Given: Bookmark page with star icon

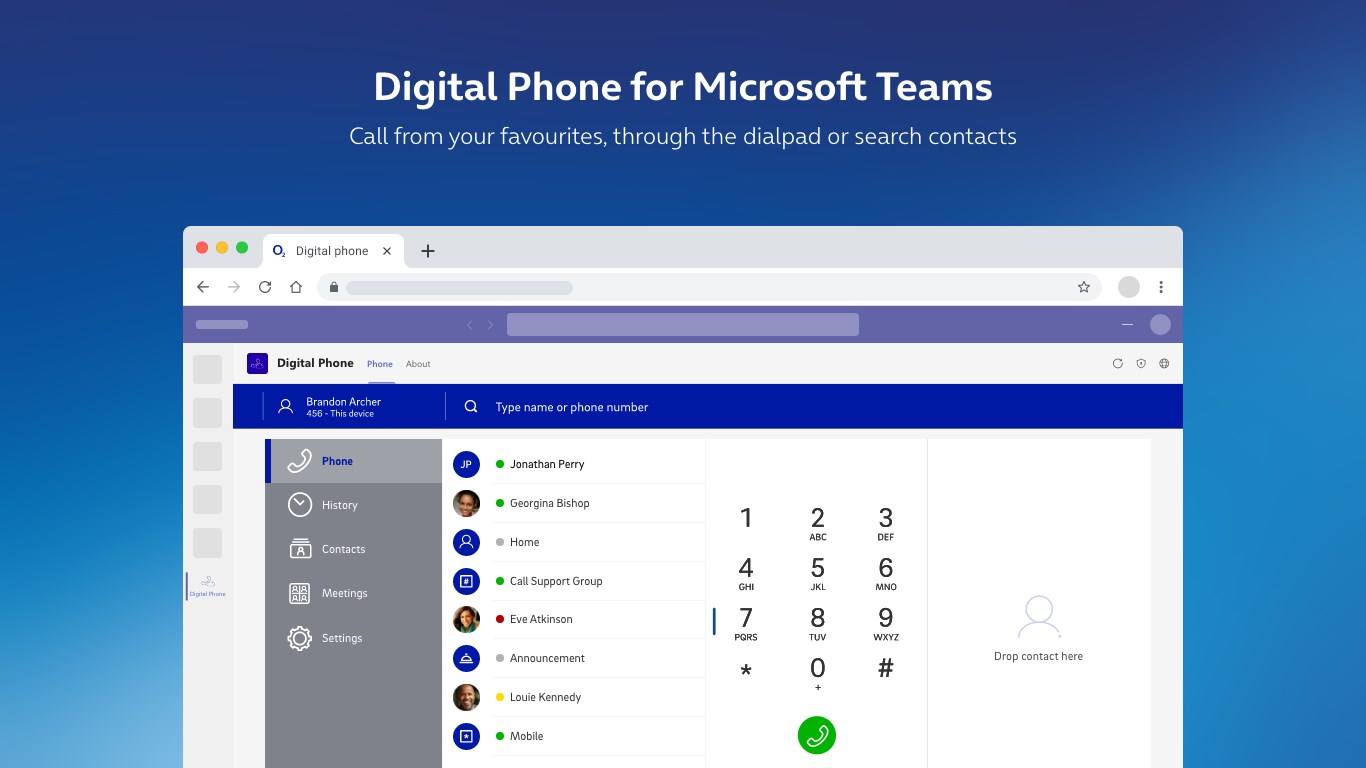Looking at the screenshot, I should pos(1084,287).
